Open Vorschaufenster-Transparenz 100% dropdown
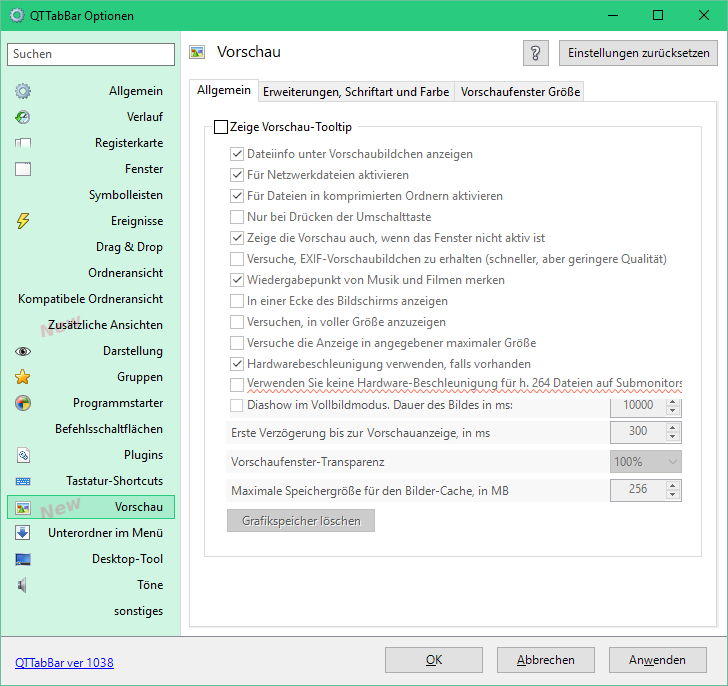 tap(645, 462)
